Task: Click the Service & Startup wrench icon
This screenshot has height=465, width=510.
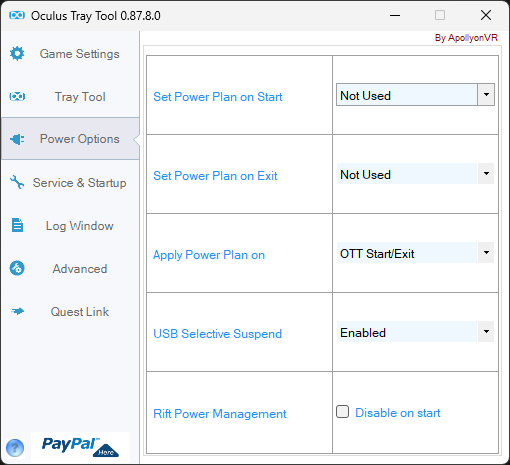Action: tap(17, 182)
